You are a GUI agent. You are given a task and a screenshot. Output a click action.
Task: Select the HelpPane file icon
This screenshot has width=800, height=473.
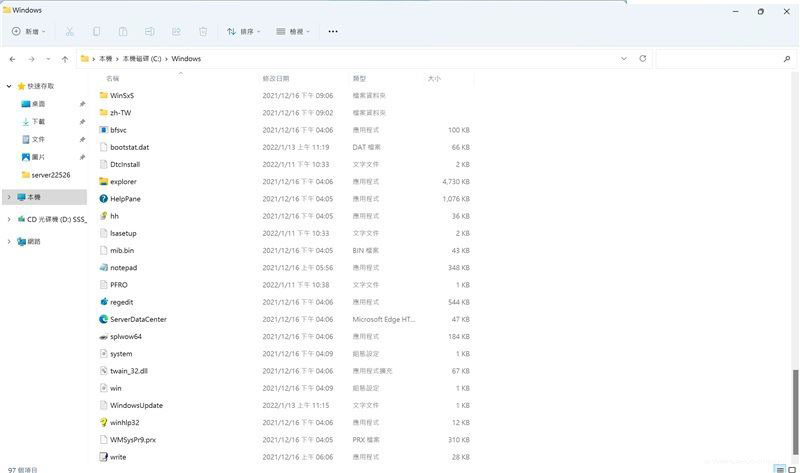tap(103, 199)
